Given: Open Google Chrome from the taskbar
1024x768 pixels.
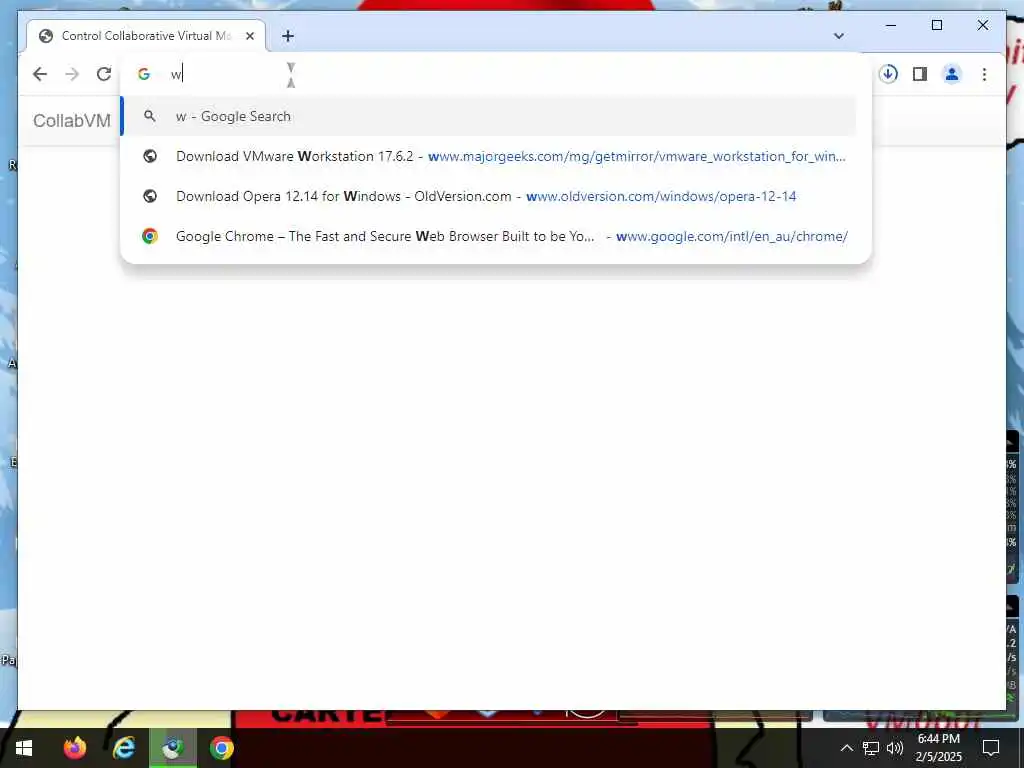Looking at the screenshot, I should click(x=221, y=748).
